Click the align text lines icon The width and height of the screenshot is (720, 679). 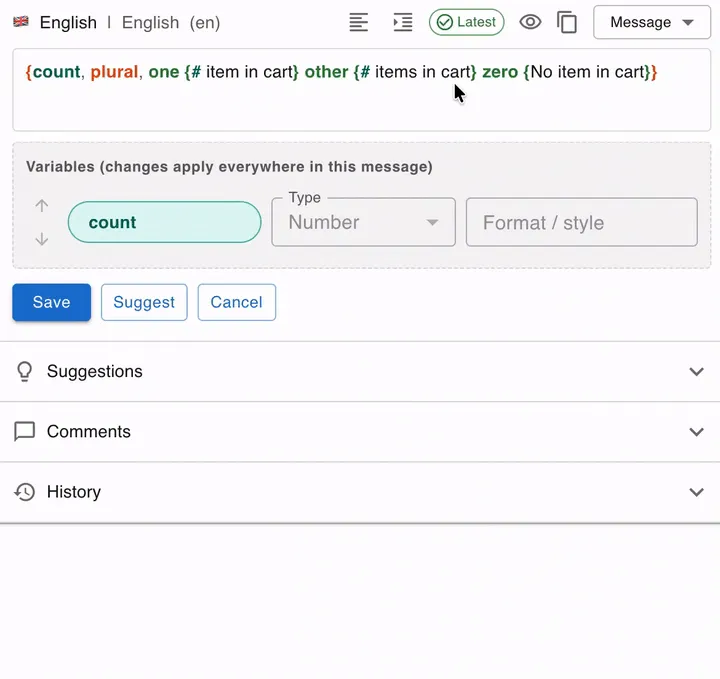[359, 22]
